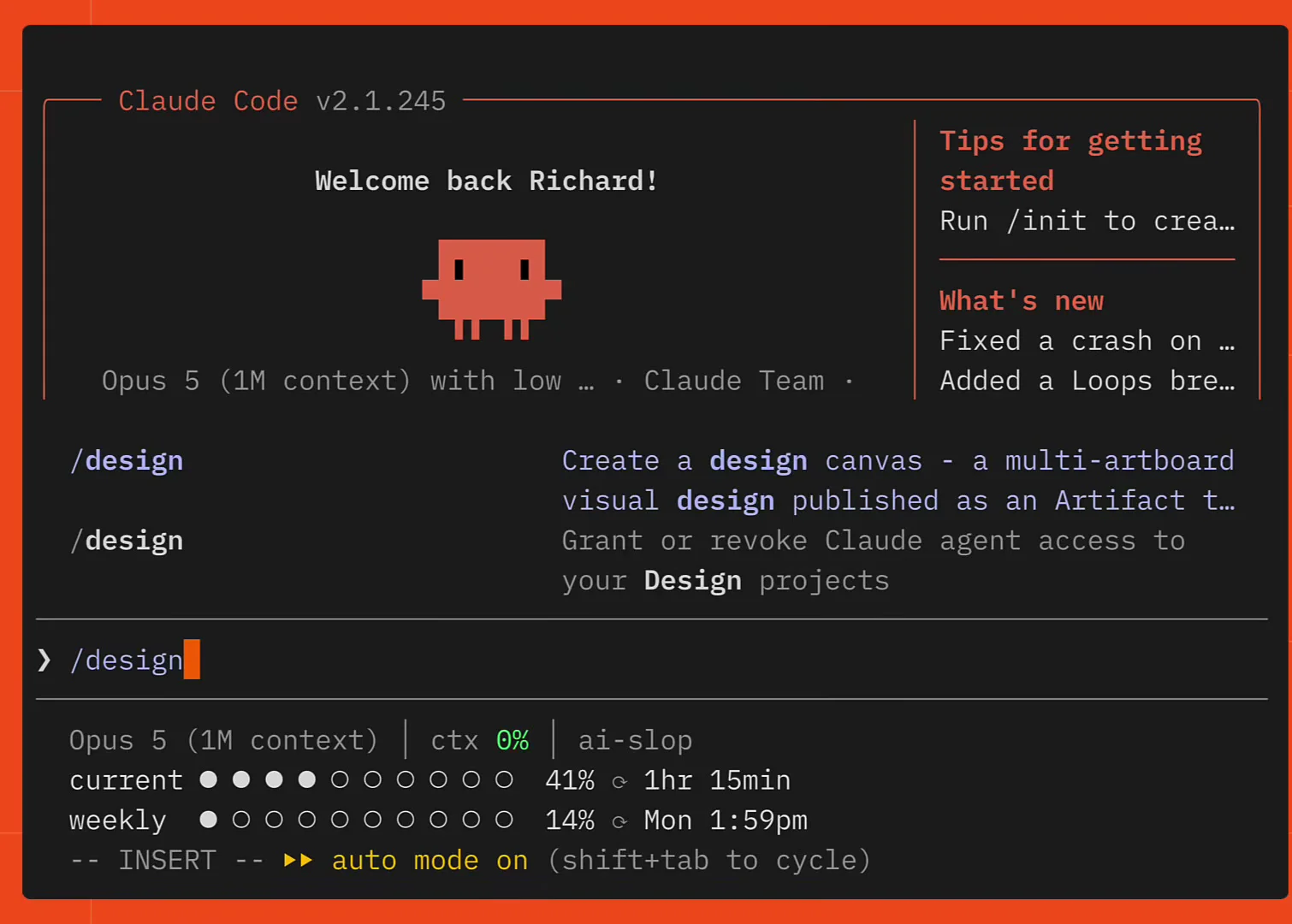Screen dimensions: 1292x924
Task: Click 'Tips for getting started' heading
Action: [x=1071, y=160]
